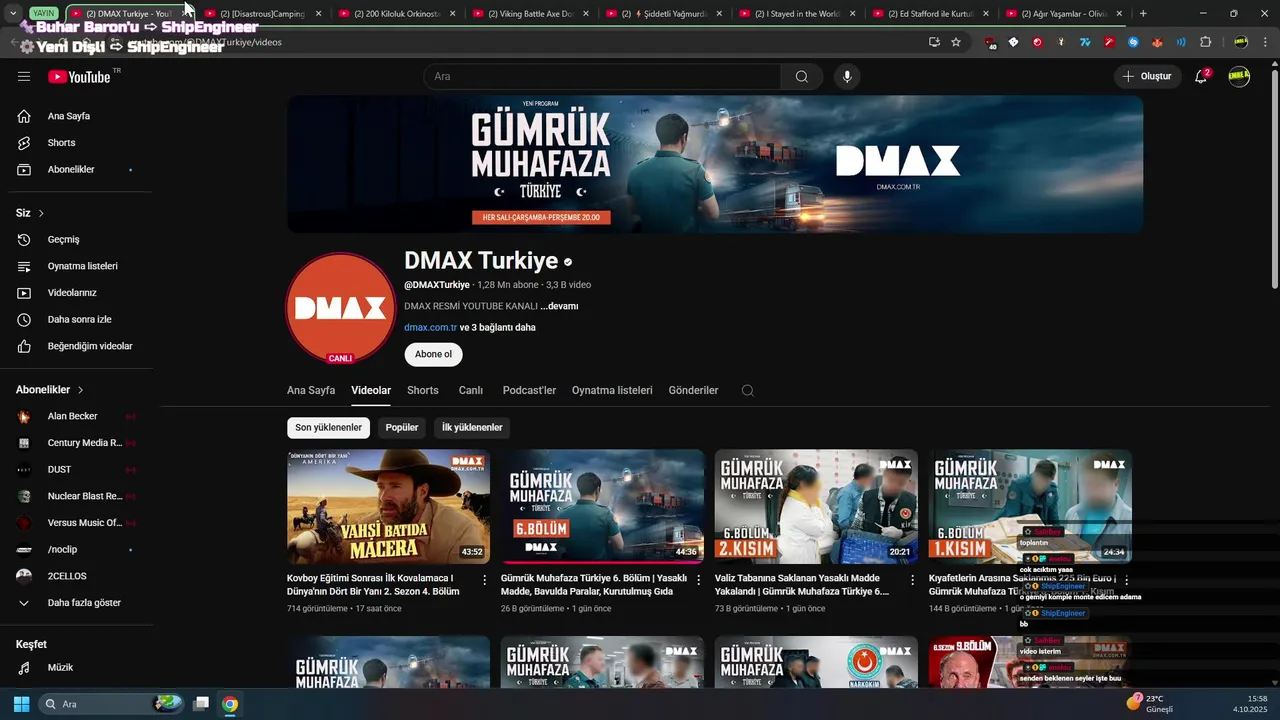
Task: Open the DMAX Turkiye channel avatar
Action: pyautogui.click(x=340, y=308)
